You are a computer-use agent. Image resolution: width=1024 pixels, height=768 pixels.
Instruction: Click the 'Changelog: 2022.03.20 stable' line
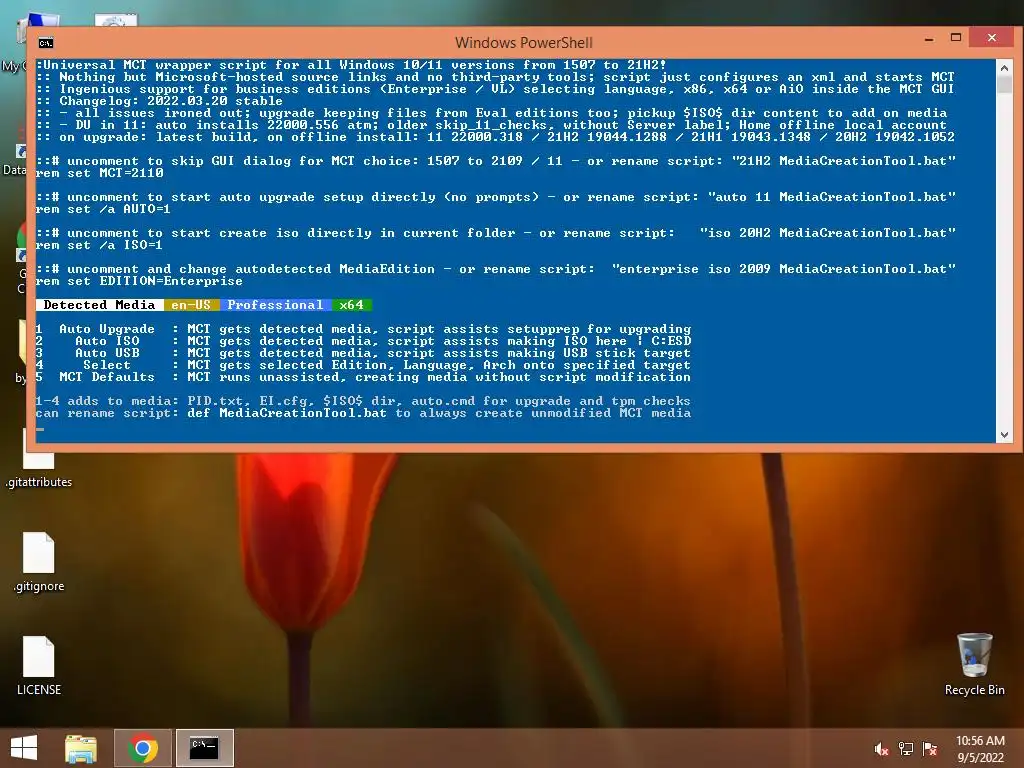(159, 101)
